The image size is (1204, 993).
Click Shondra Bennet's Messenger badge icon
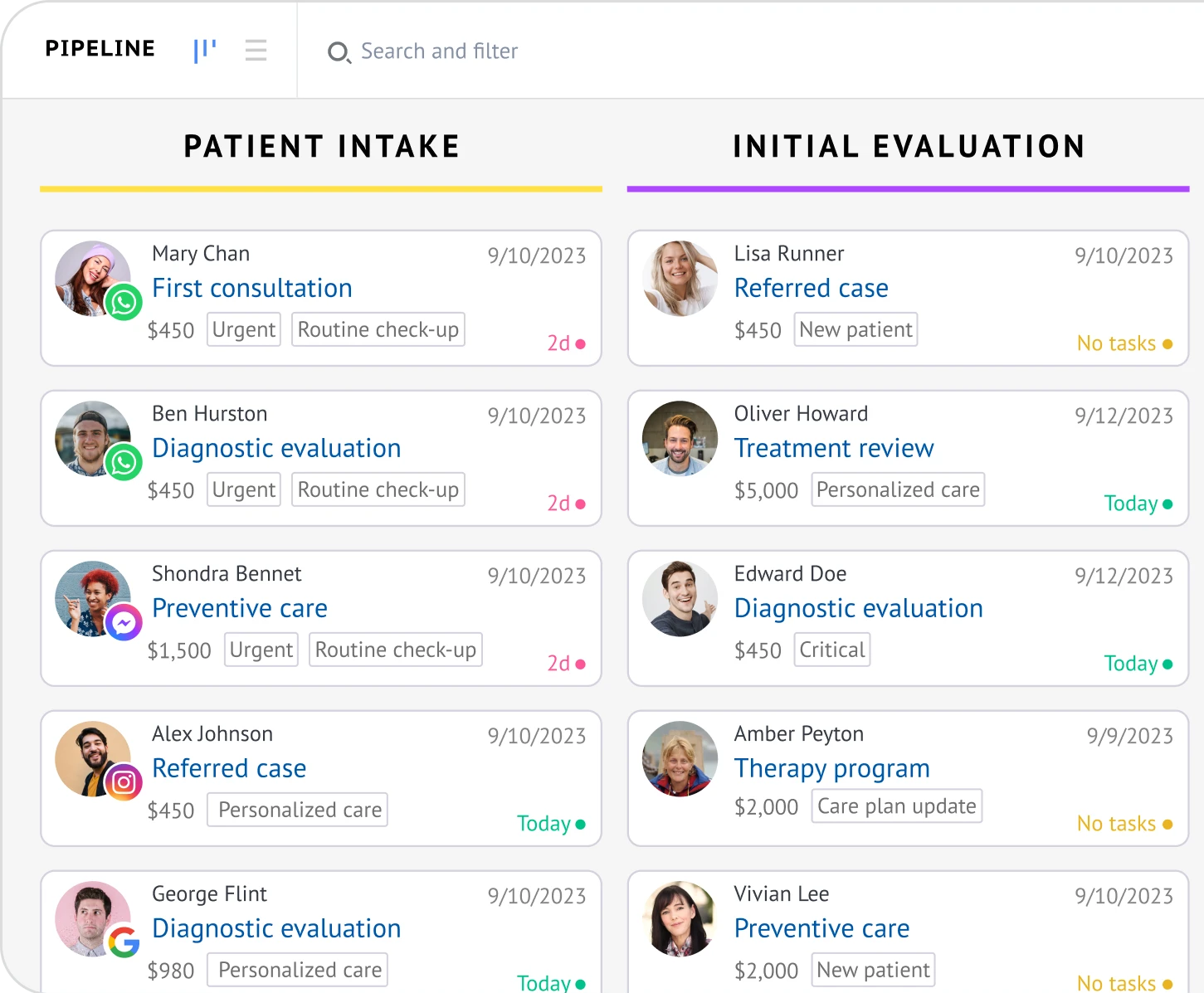pyautogui.click(x=124, y=623)
